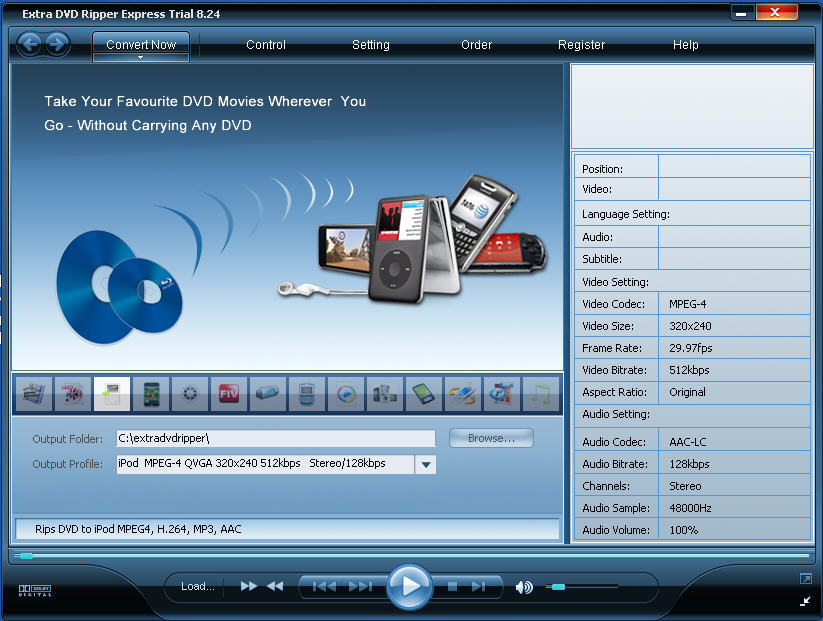Screen dimensions: 823x621
Task: Click the film reel profile icon
Action: (x=190, y=394)
